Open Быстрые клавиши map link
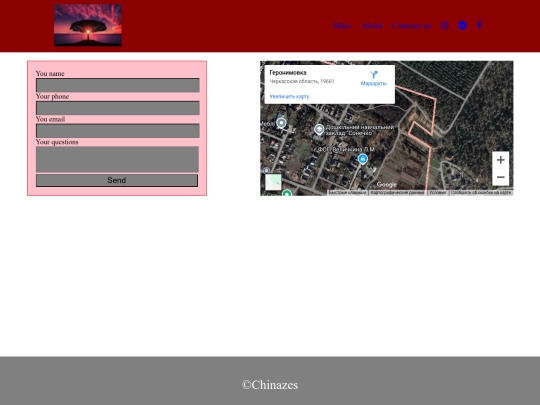Viewport: 540px width, 405px height. [x=347, y=193]
